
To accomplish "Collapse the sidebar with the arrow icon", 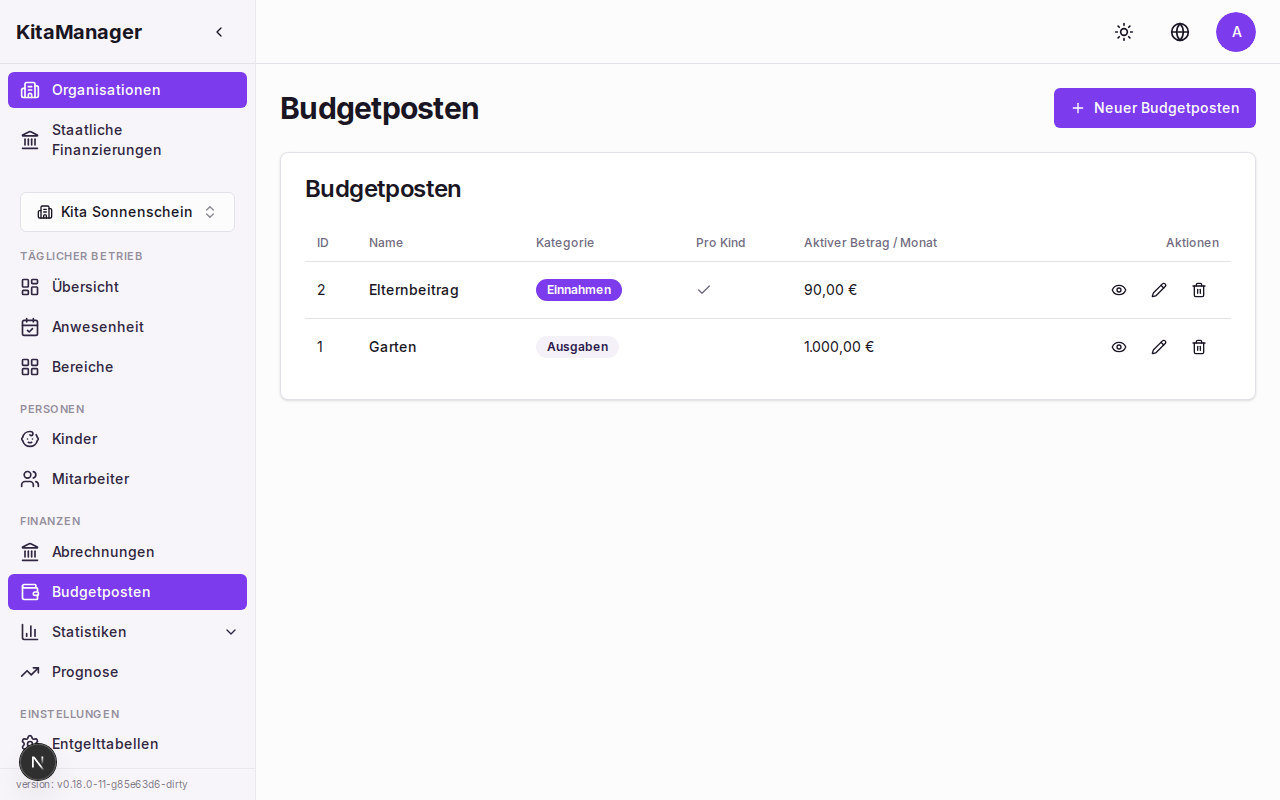I will click(x=219, y=32).
